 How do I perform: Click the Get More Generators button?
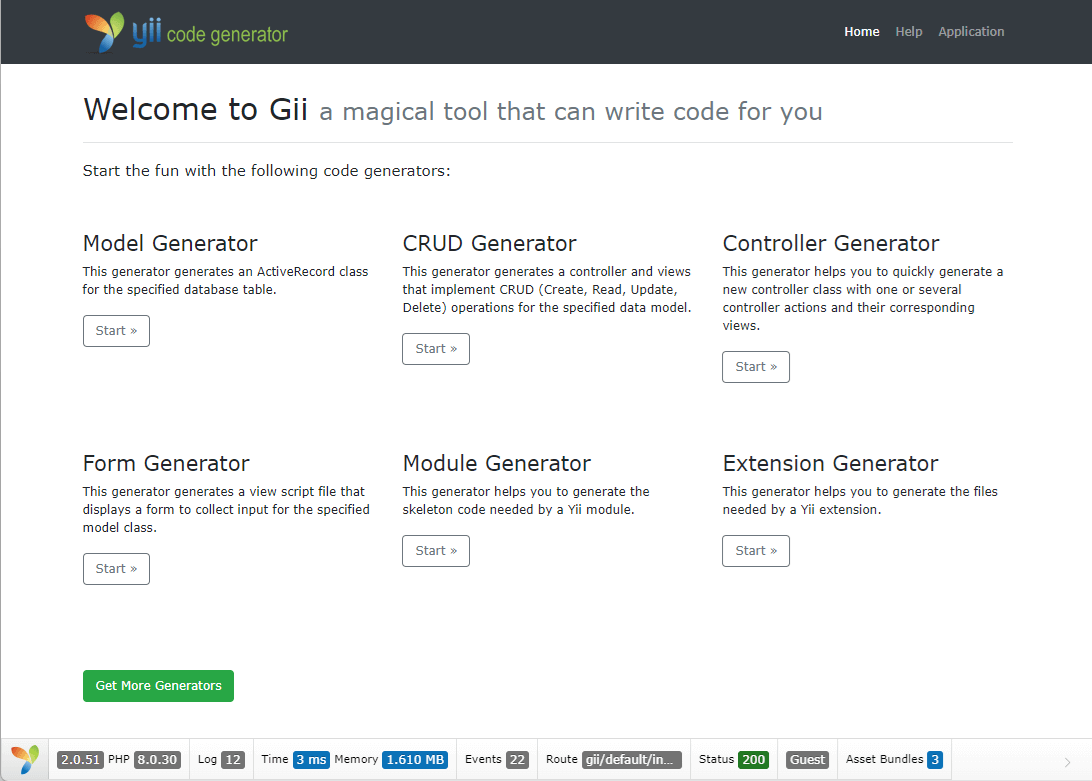158,686
